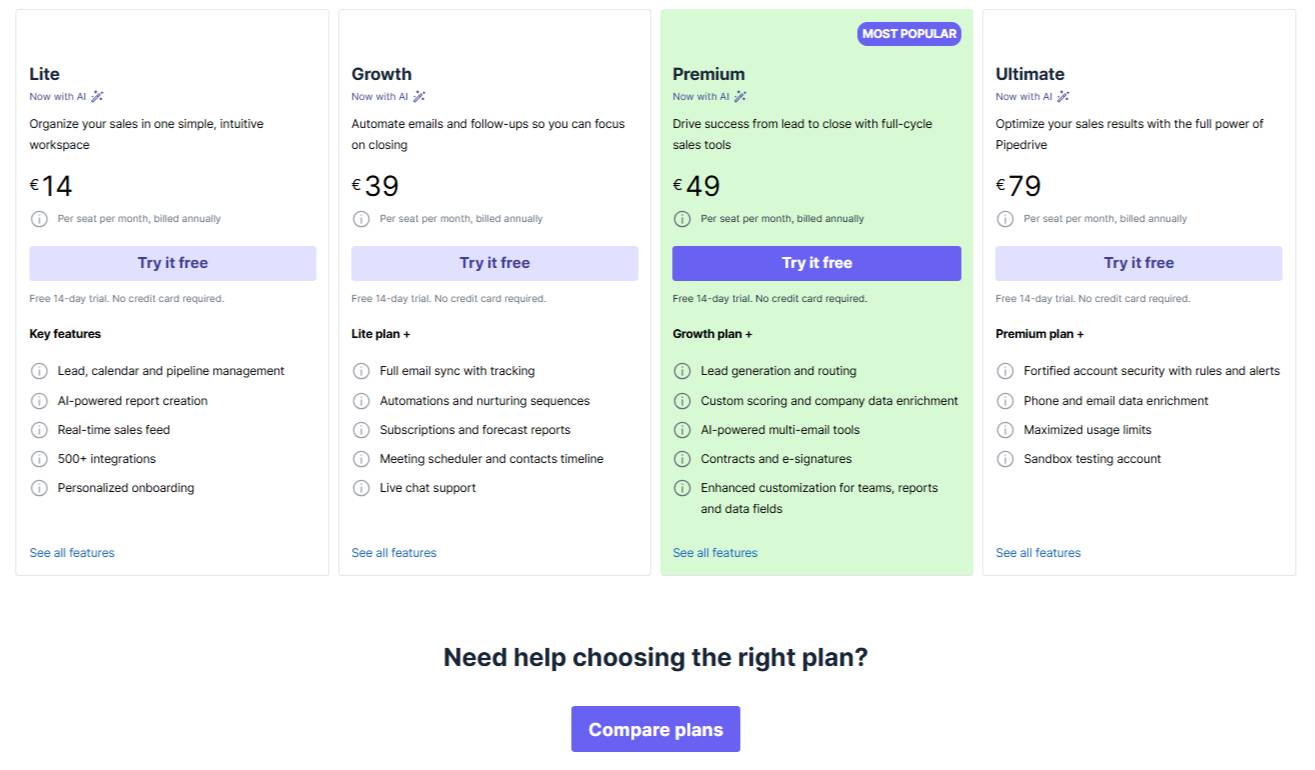Open the Compare plans page
The image size is (1315, 770).
point(655,729)
